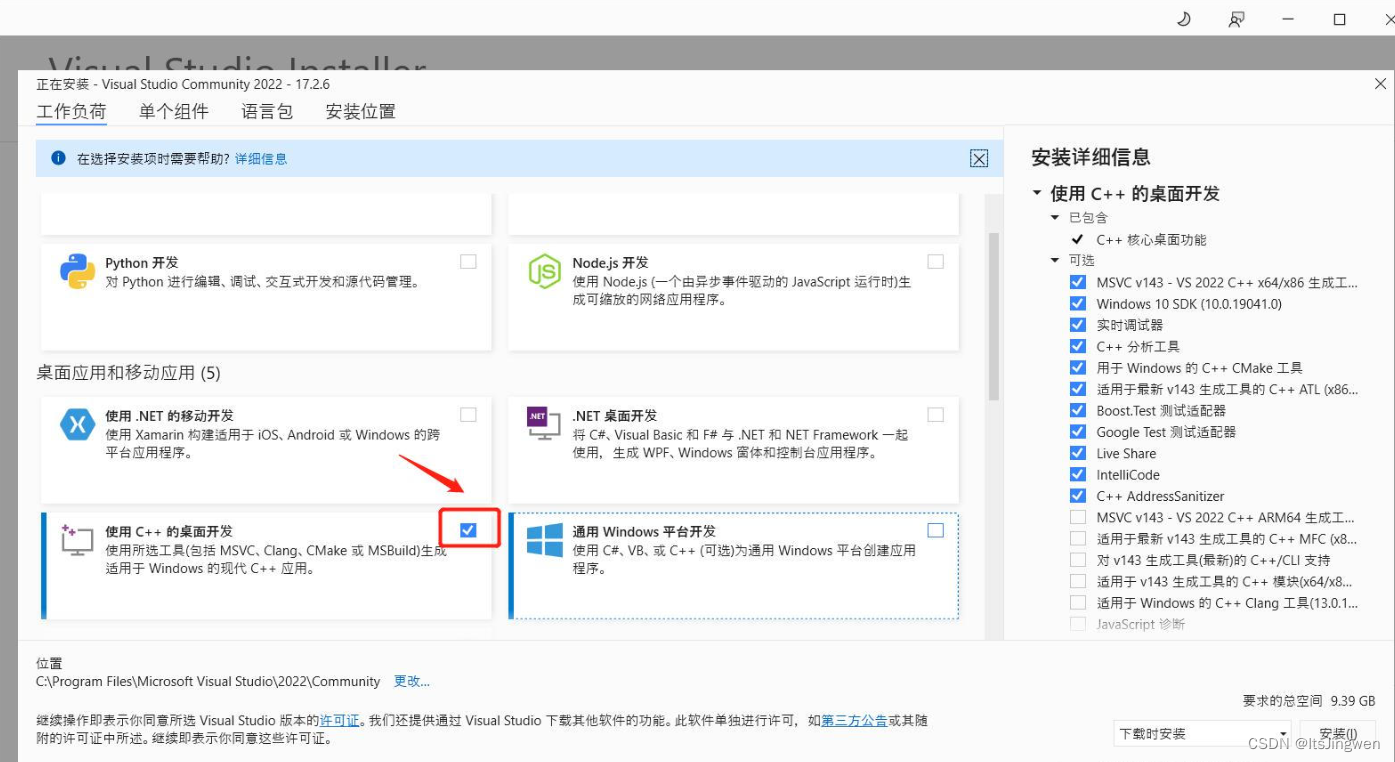Viewport: 1395px width, 762px height.
Task: Click the Xamarin .NET mobile development icon
Action: 77,424
